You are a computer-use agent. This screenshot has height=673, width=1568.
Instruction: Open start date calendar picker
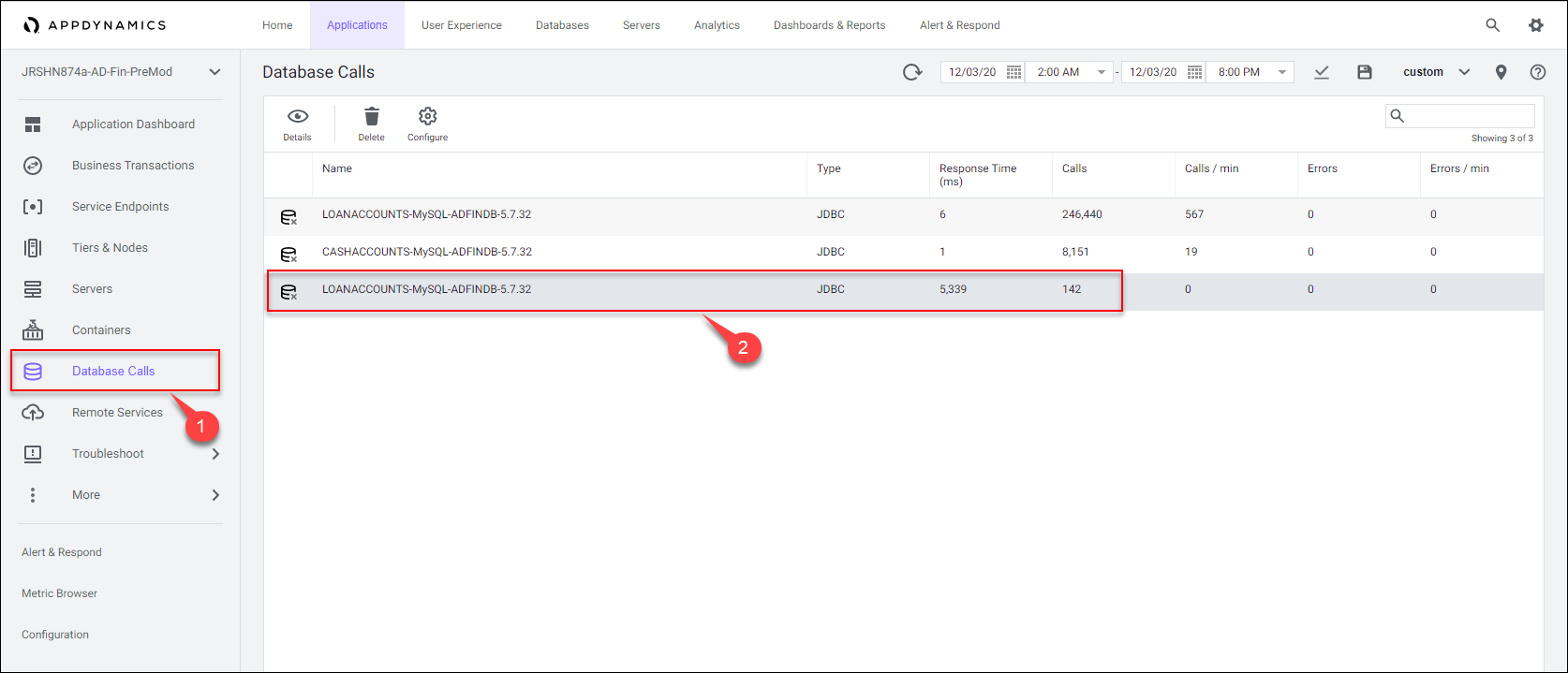point(1013,72)
